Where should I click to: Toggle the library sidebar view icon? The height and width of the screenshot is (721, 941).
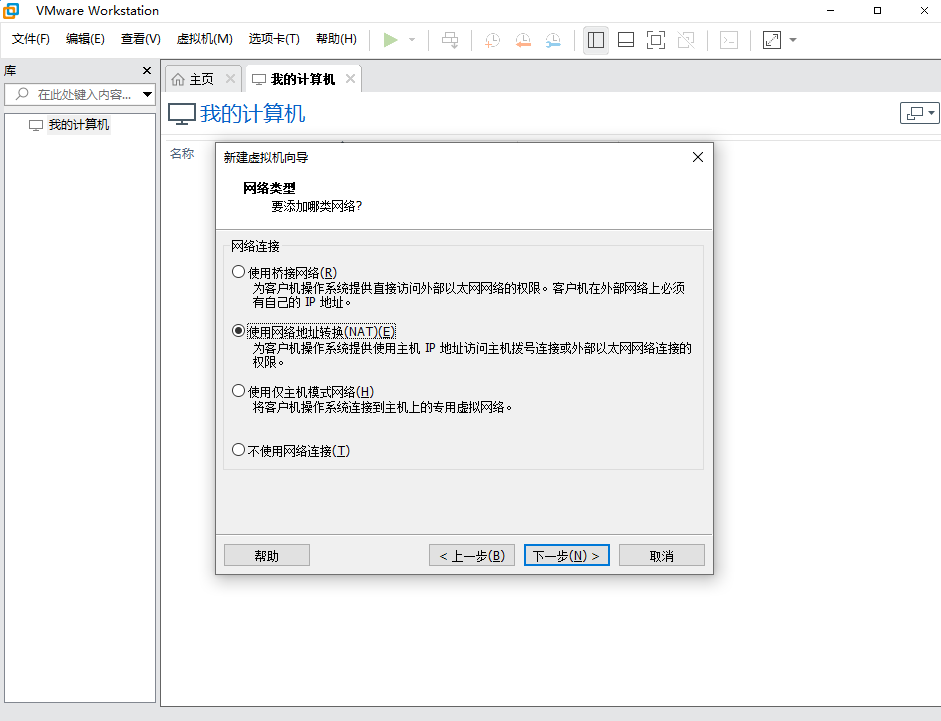pyautogui.click(x=596, y=40)
